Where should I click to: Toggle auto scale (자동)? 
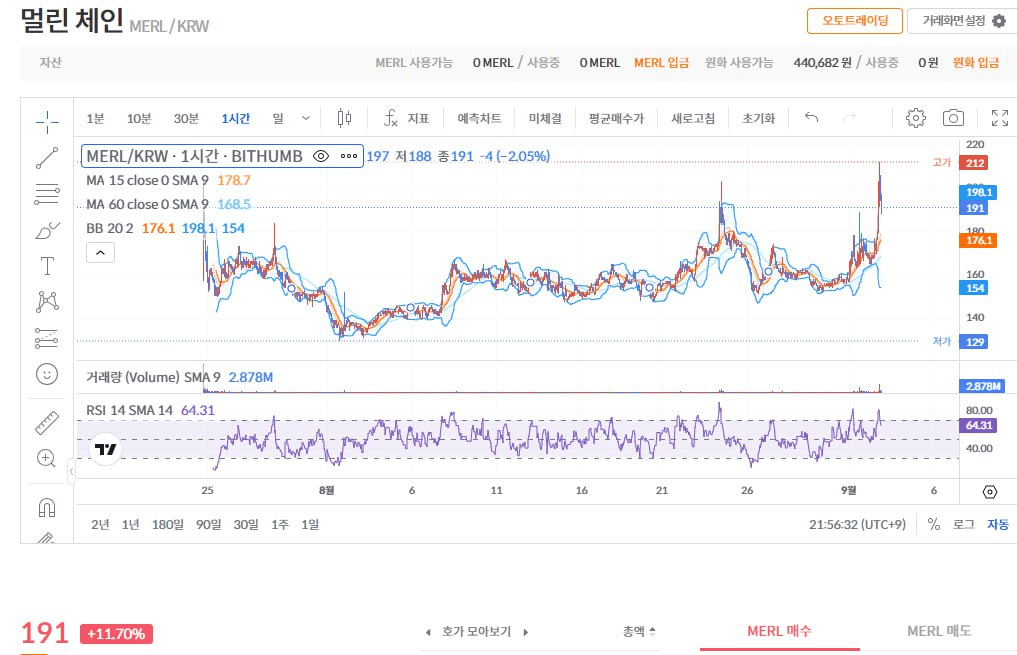pos(998,524)
